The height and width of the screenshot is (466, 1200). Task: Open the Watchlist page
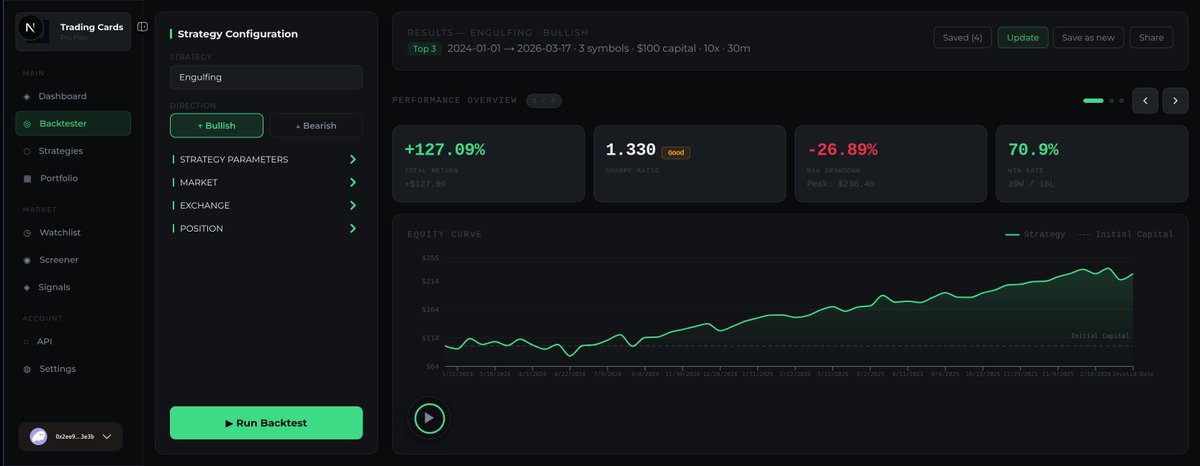coord(73,233)
